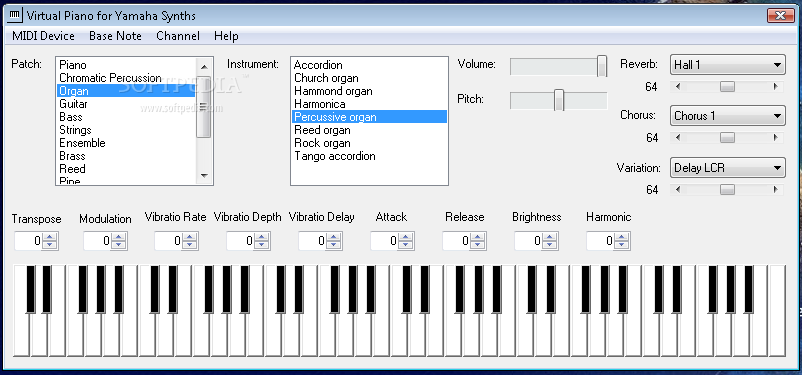Viewport: 802px width, 375px height.
Task: Decrease Vibratio Rate with down arrow
Action: point(189,245)
